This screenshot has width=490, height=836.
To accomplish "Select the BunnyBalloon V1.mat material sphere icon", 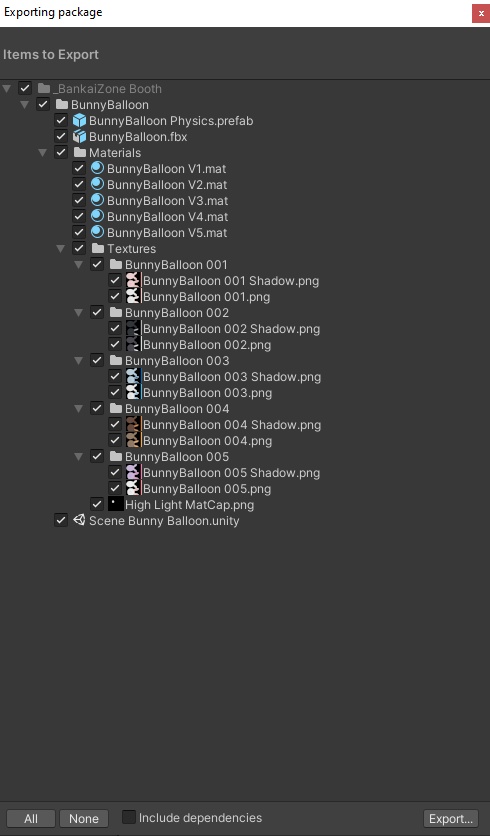I will [x=97, y=168].
